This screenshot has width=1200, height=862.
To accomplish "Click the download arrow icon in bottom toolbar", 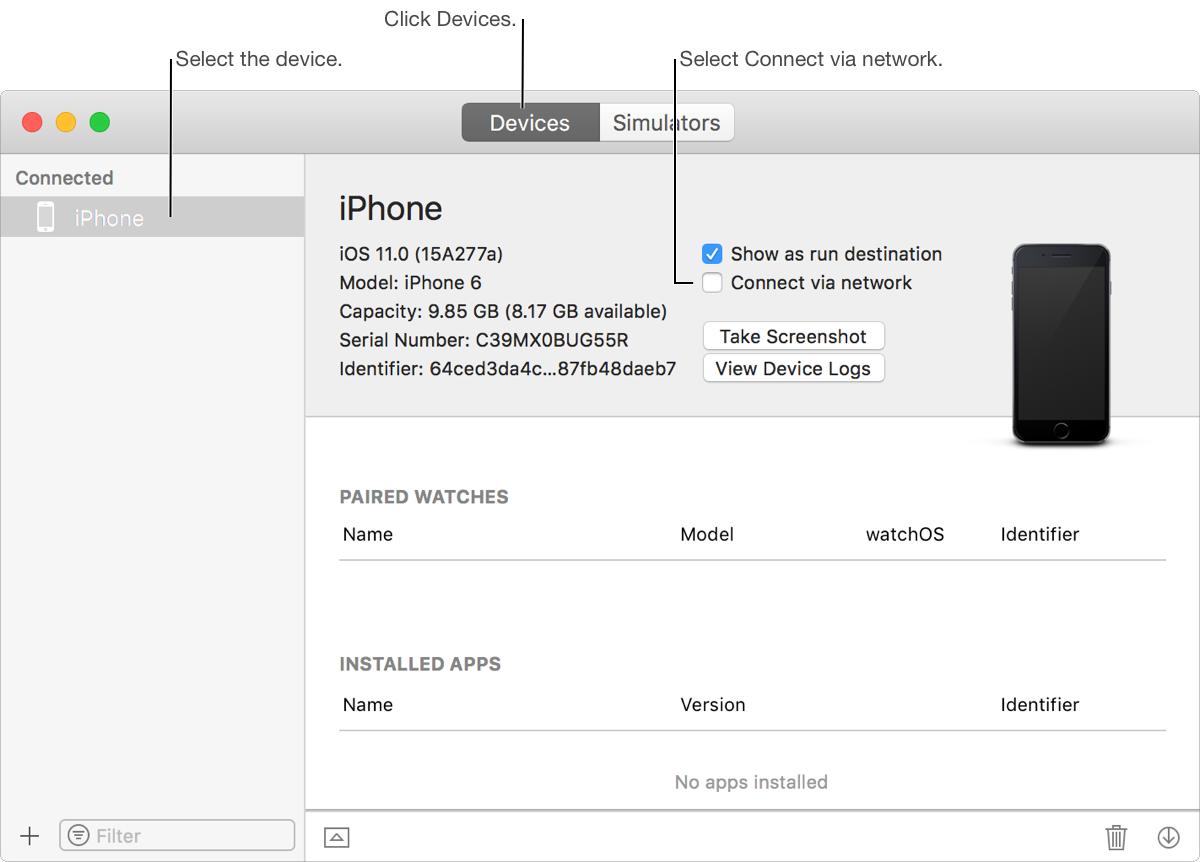I will pyautogui.click(x=1168, y=835).
